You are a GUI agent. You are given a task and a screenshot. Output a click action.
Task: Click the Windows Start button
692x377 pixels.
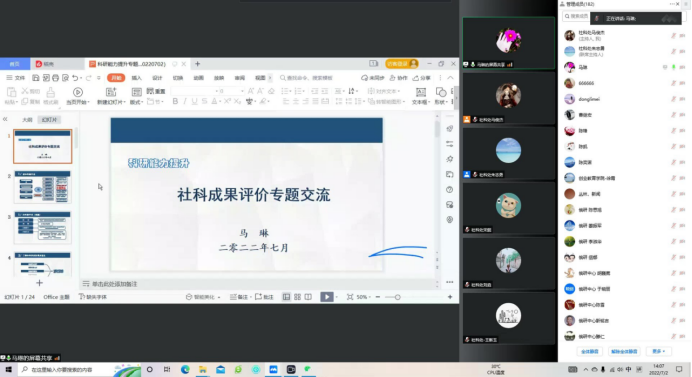8,369
